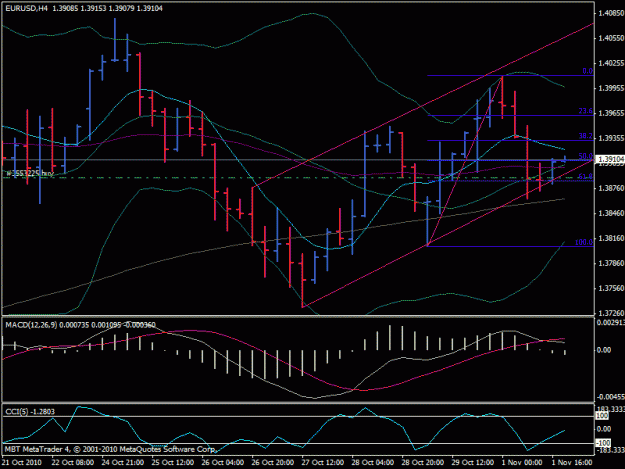Click the 1.39355 price axis label

(x=611, y=138)
